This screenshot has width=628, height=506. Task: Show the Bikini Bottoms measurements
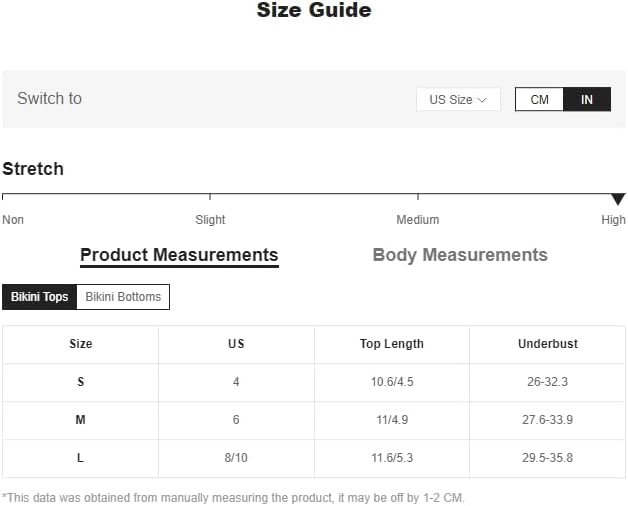(123, 297)
